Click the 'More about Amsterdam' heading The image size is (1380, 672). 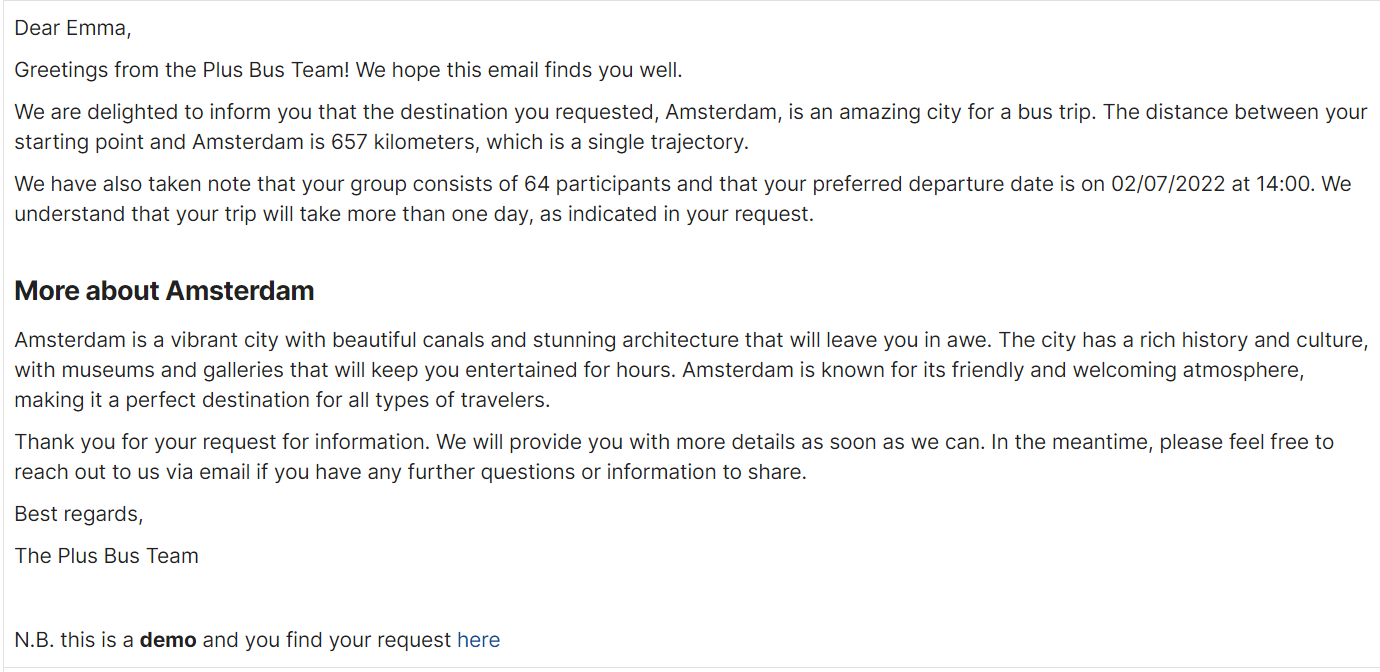pos(164,291)
